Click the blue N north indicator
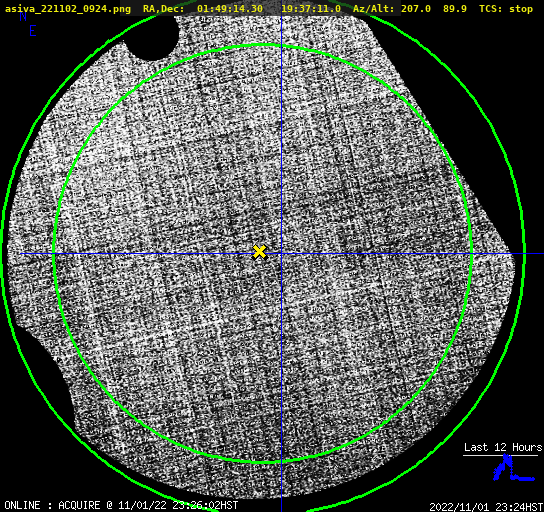Screen dimensions: 544x512 [x=23, y=17]
